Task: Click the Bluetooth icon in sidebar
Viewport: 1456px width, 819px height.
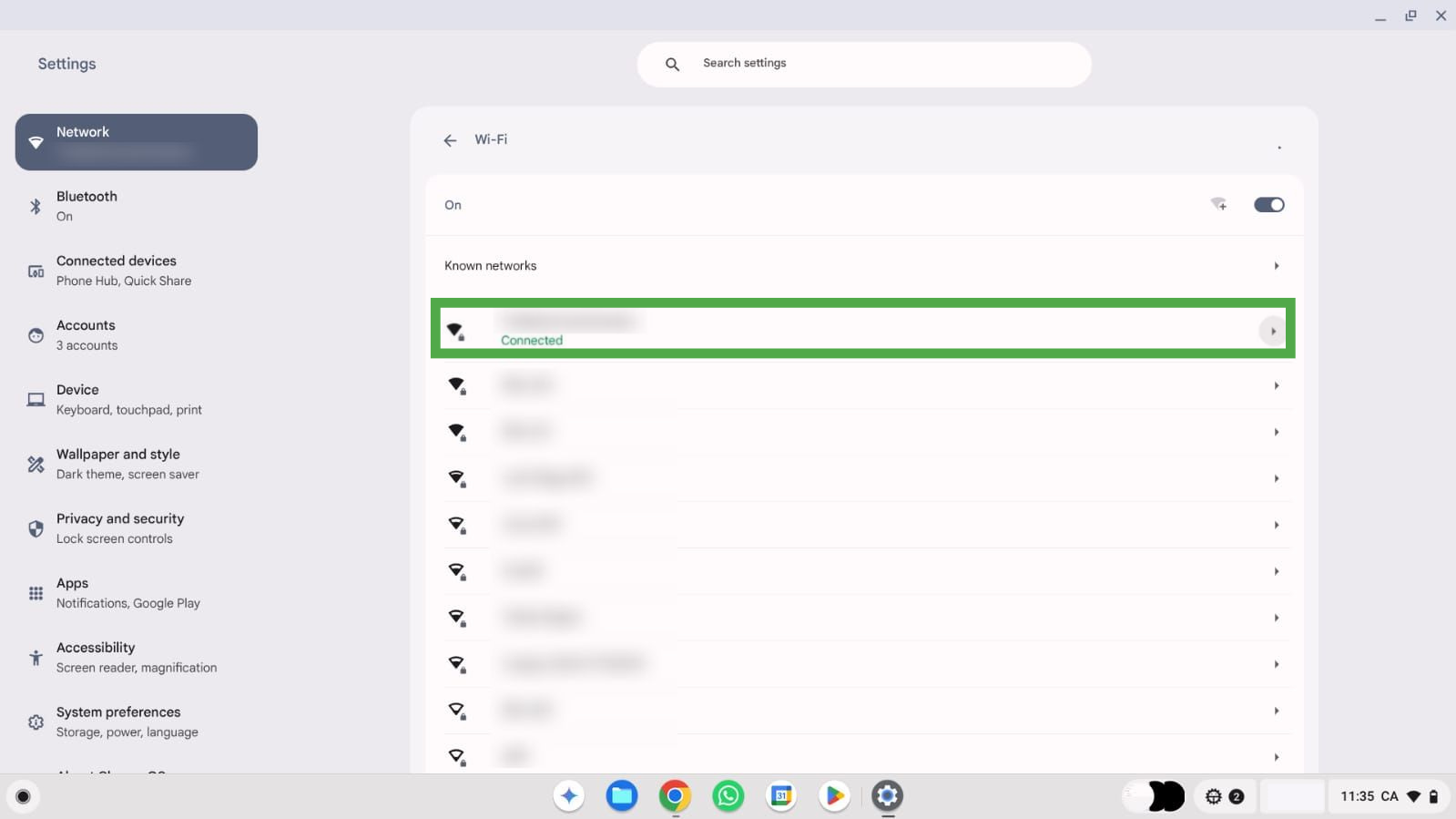Action: [x=36, y=206]
